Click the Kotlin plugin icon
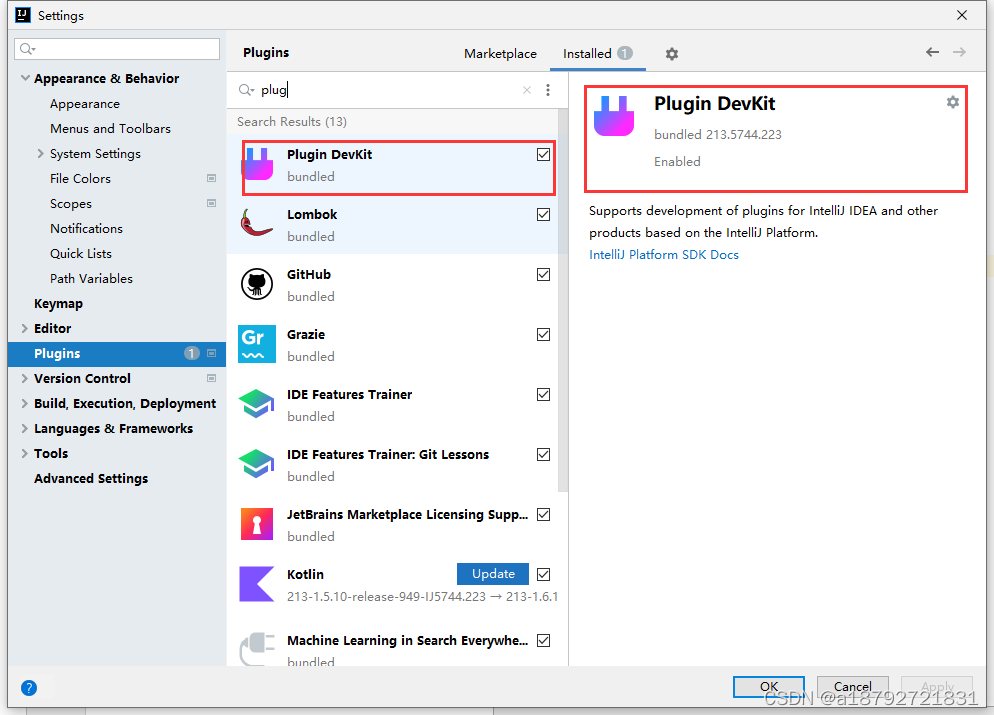Screen dimensions: 994x715 pyautogui.click(x=257, y=584)
